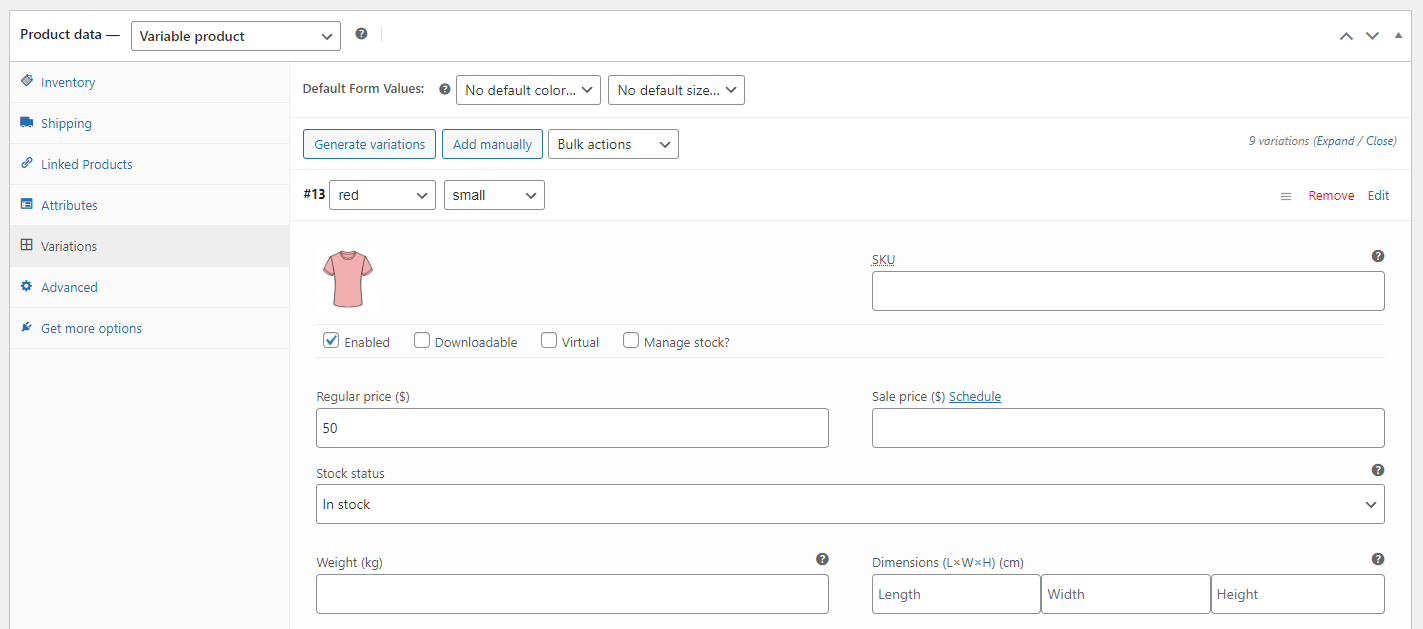This screenshot has width=1423, height=629.
Task: Focus the Height dimension field
Action: [x=1298, y=594]
